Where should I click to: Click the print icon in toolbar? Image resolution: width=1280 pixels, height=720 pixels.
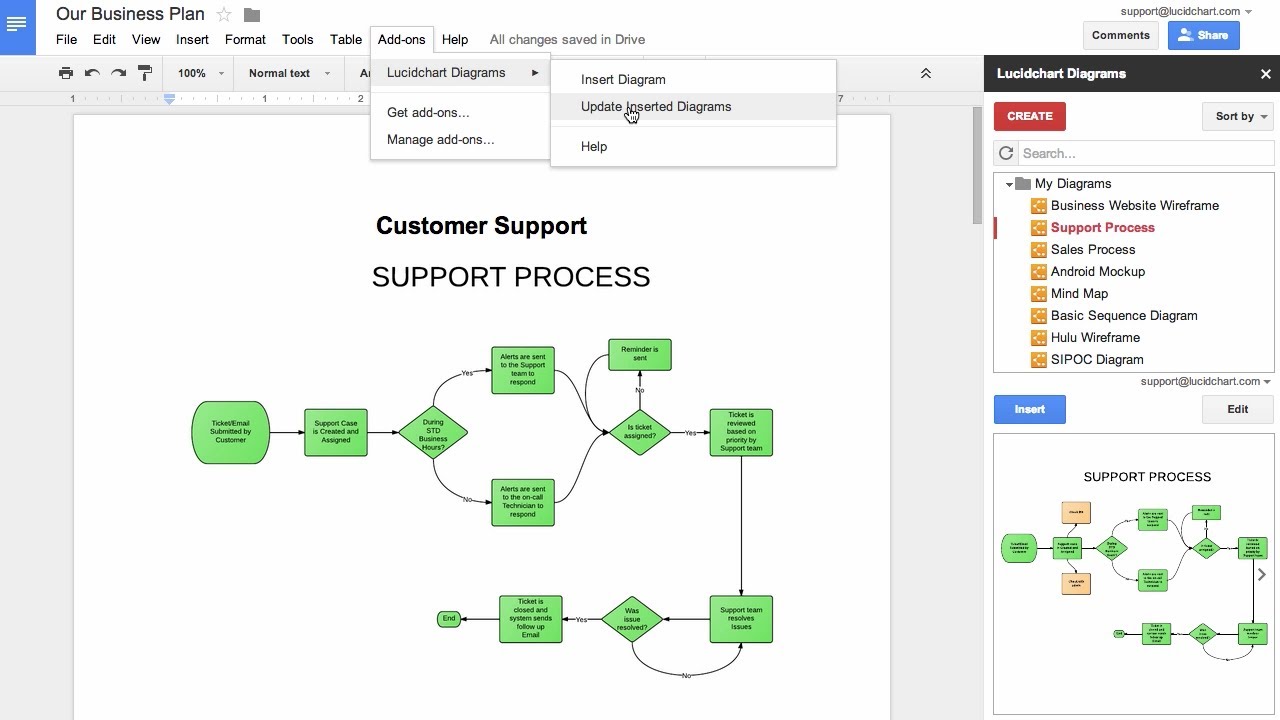[66, 73]
